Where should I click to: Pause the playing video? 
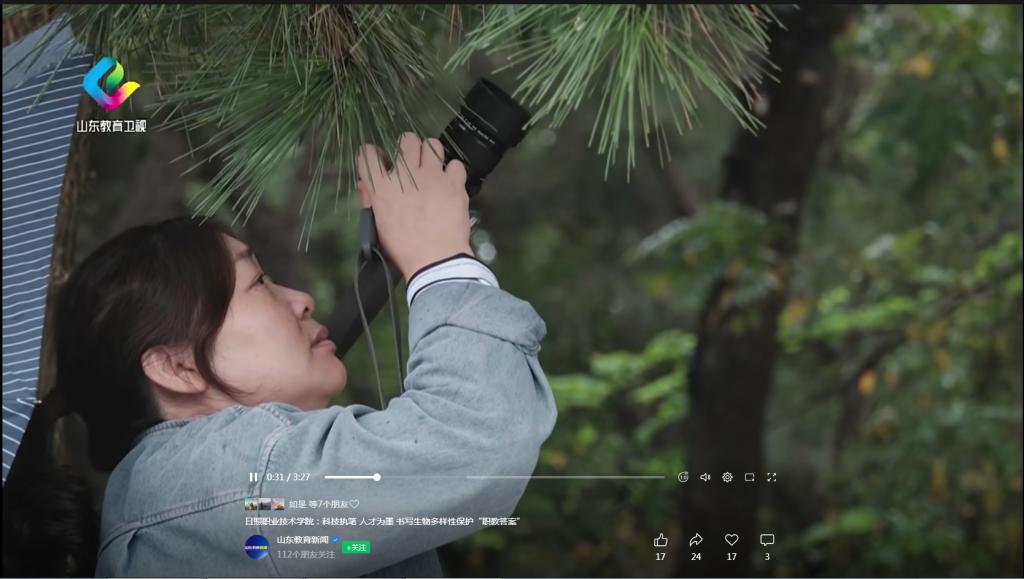(253, 477)
